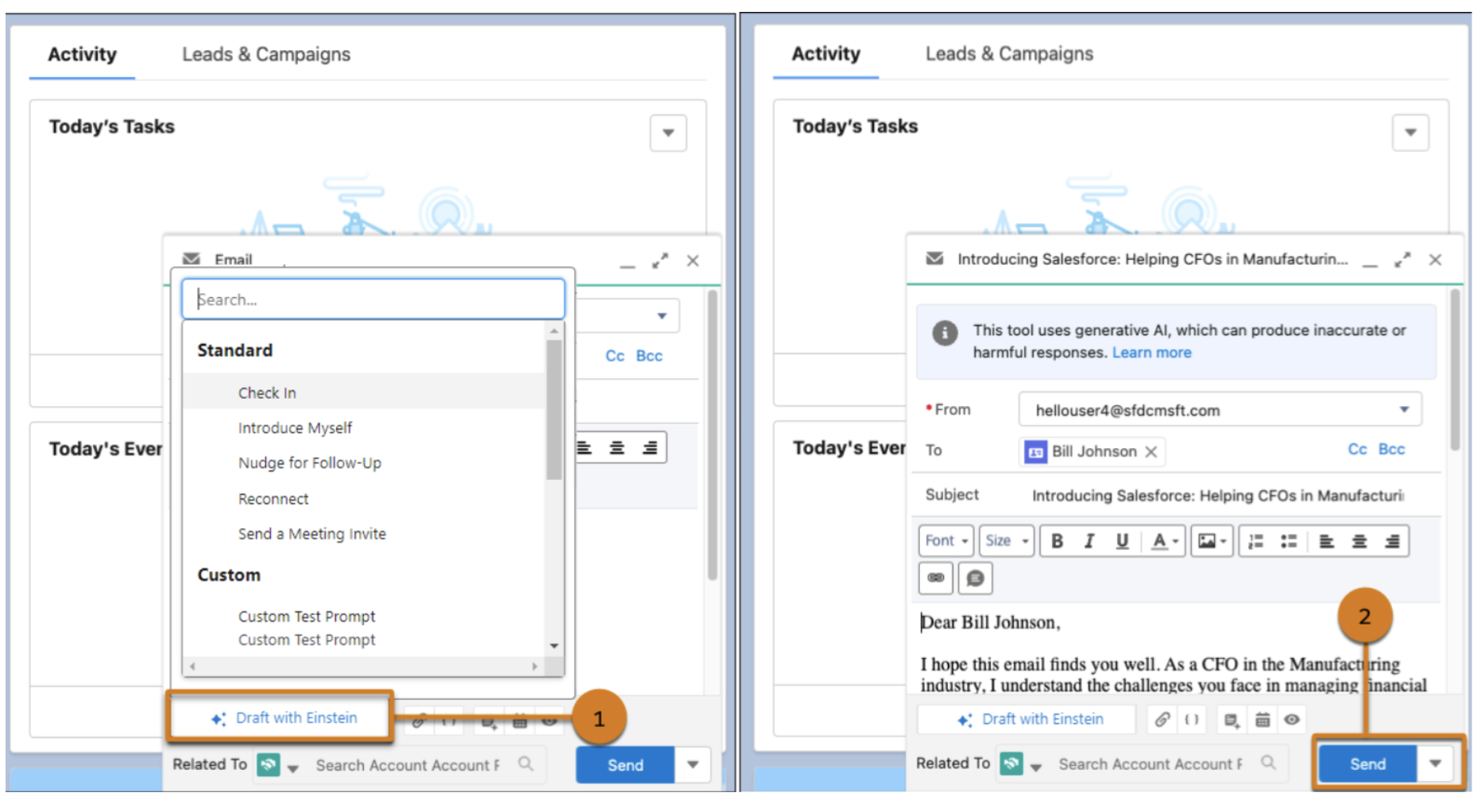Open the Size dropdown
This screenshot has width=1481, height=812.
pyautogui.click(x=1007, y=541)
